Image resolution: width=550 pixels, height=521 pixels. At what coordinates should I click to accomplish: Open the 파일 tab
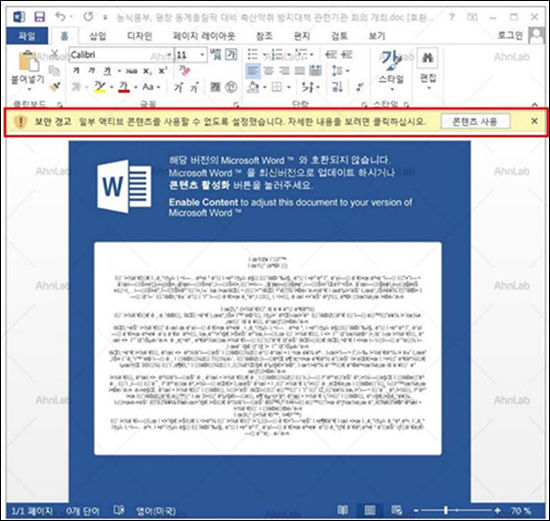point(27,36)
